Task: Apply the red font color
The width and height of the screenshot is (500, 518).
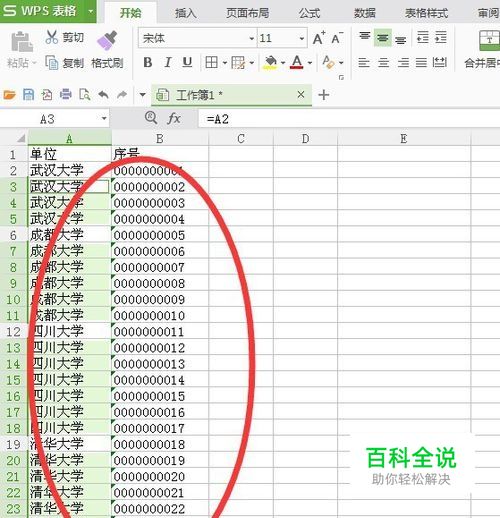Action: click(x=297, y=62)
